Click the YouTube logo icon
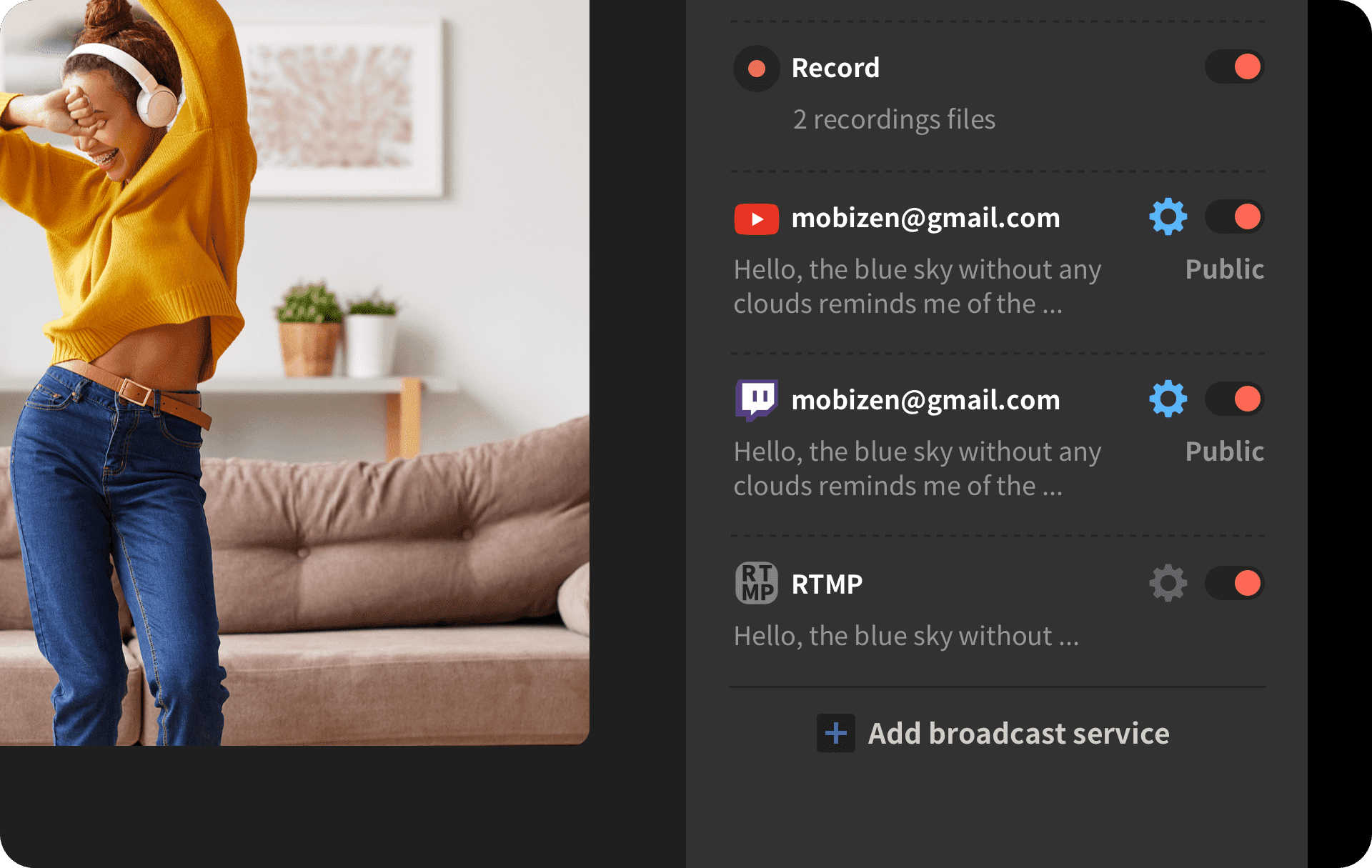 756,219
